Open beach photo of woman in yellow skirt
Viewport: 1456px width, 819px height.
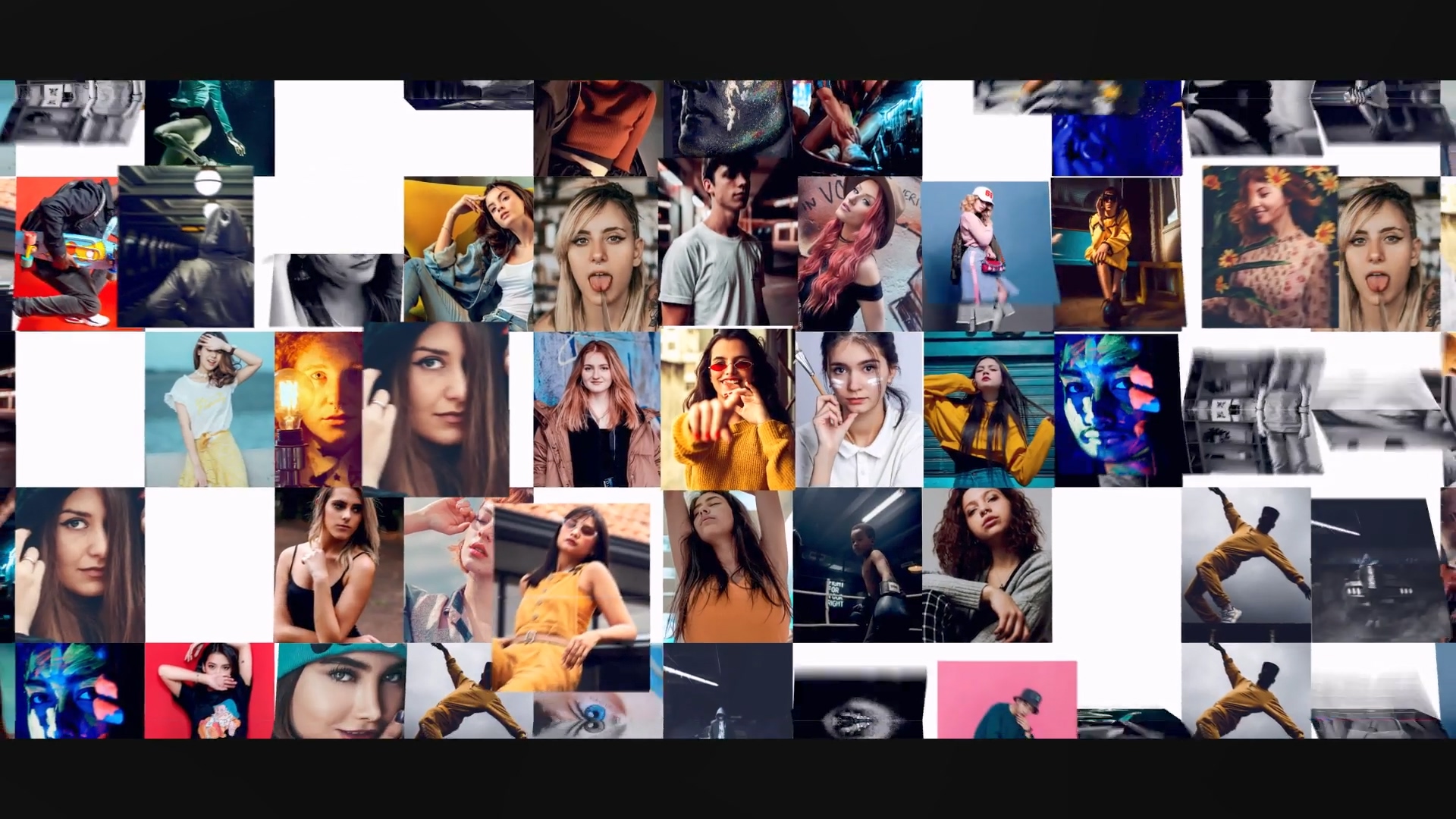tap(209, 409)
